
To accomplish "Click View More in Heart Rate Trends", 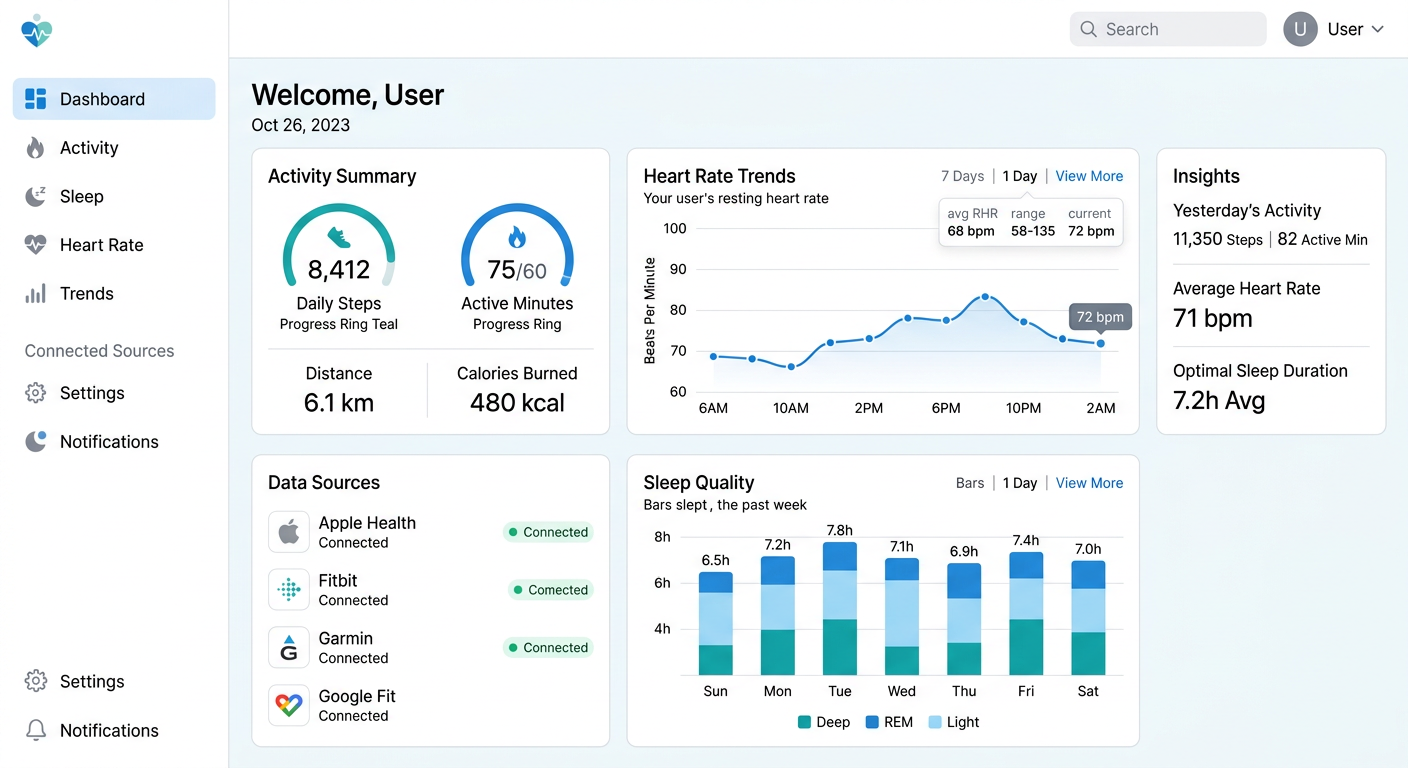I will [1089, 176].
